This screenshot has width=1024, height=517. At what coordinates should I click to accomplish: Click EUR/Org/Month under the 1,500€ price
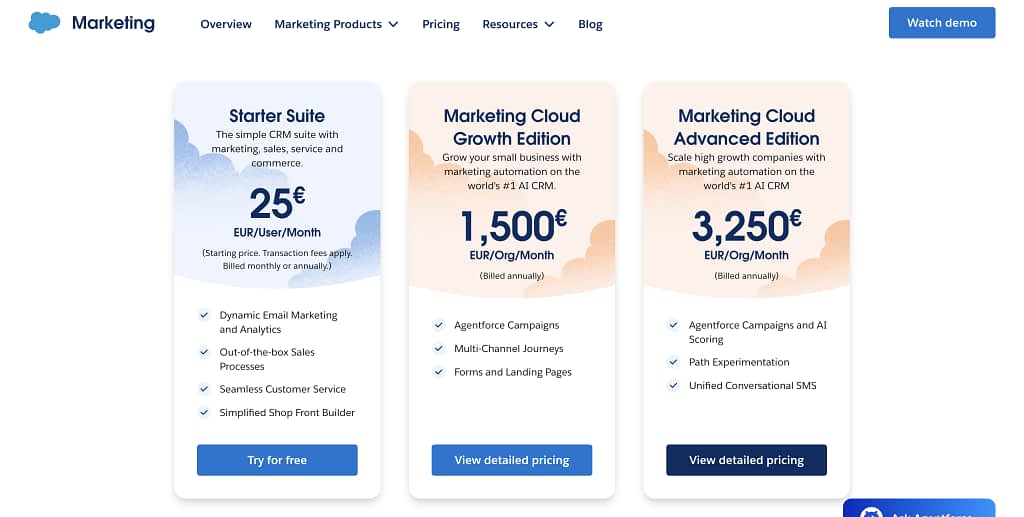512,255
